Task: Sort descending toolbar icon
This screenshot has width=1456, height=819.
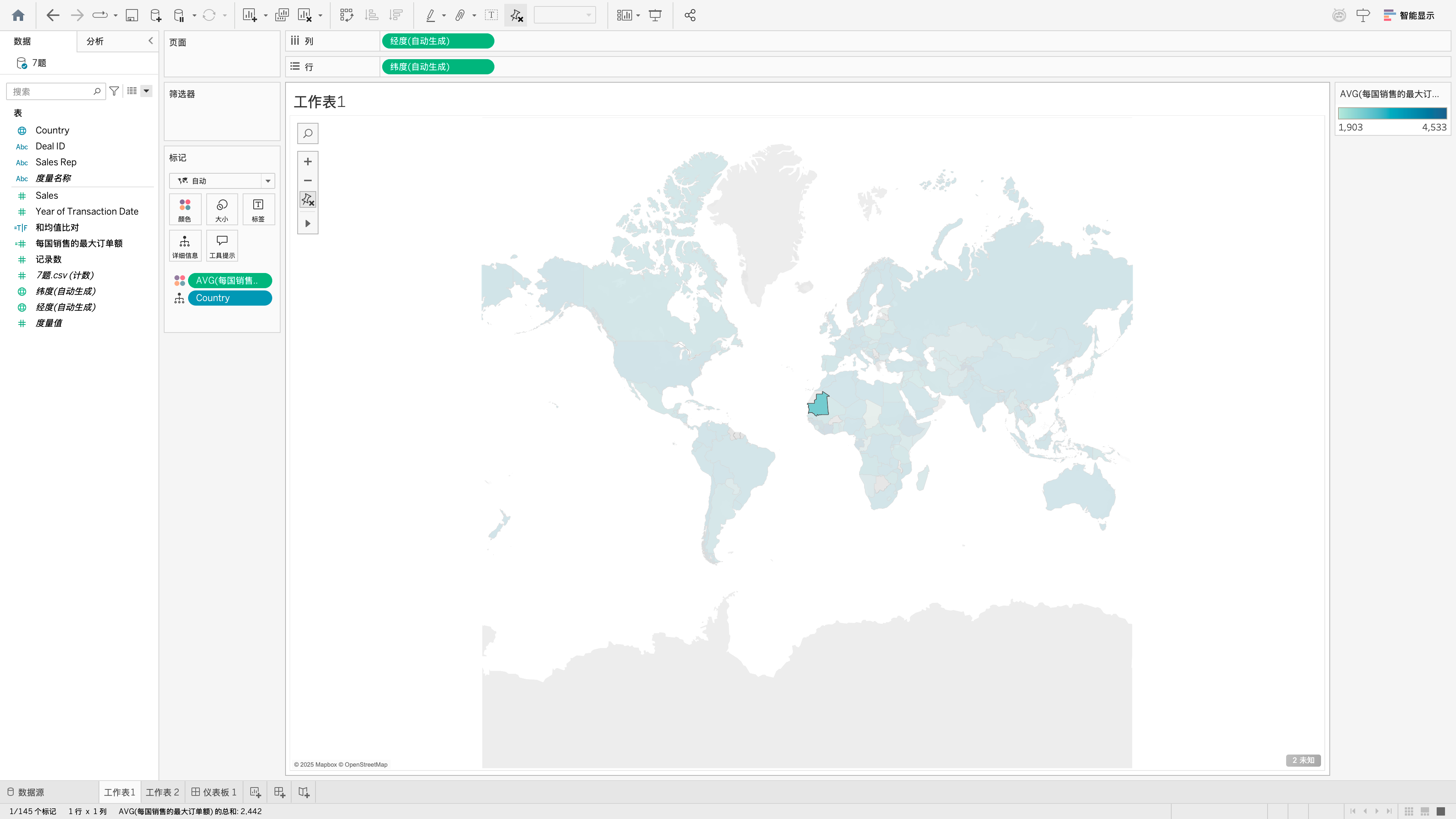Action: pos(396,15)
